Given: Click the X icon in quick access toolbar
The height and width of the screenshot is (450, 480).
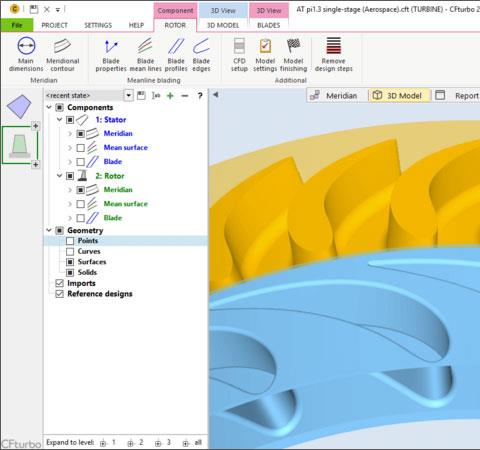Looking at the screenshot, I should [x=47, y=9].
